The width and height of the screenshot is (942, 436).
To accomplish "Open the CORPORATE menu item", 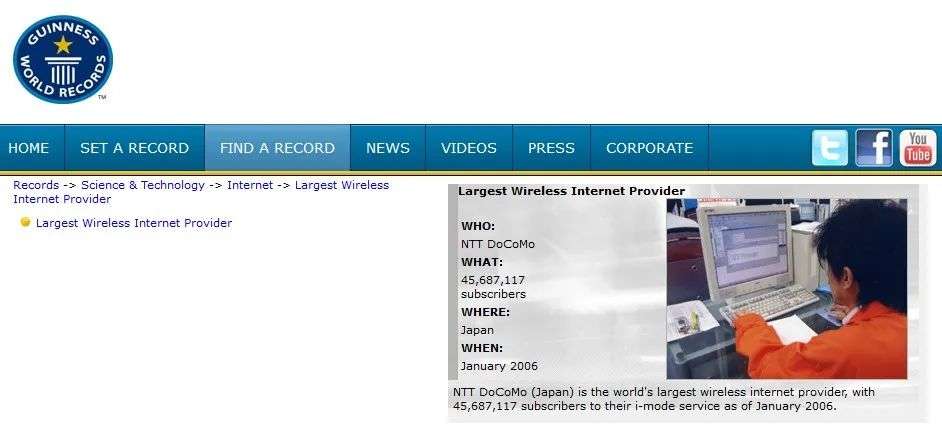I will [x=649, y=148].
